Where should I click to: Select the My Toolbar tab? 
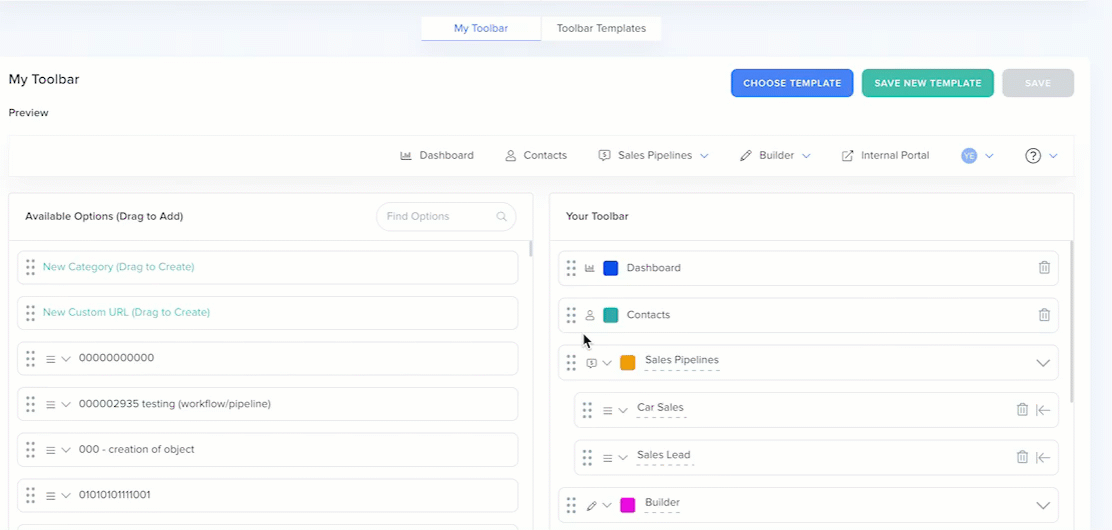481,29
